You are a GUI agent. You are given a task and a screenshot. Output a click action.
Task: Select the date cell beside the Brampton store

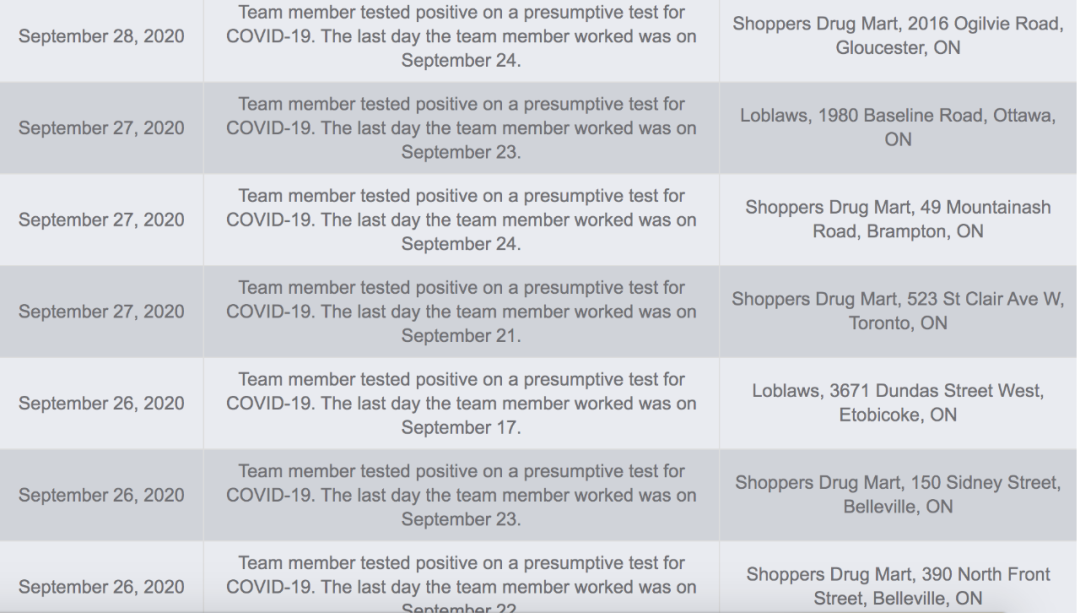101,220
